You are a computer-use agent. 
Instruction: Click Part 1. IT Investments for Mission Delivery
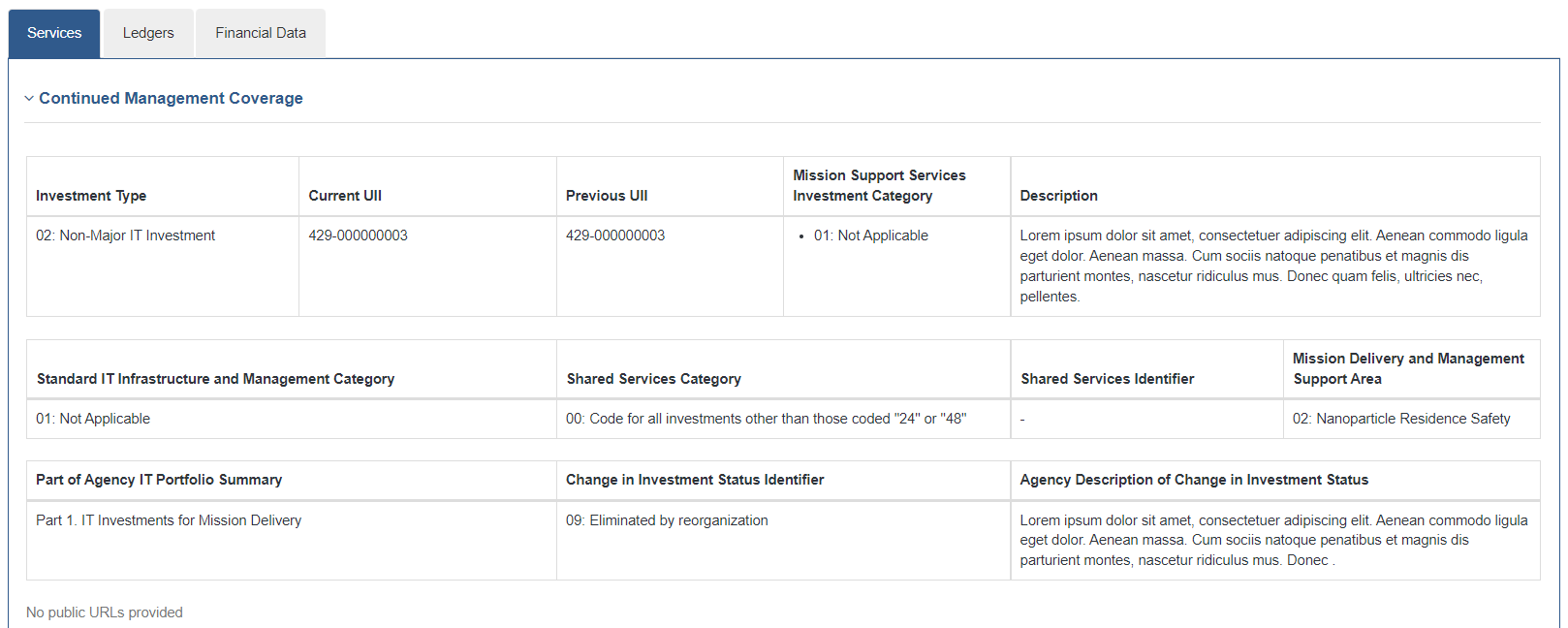169,520
